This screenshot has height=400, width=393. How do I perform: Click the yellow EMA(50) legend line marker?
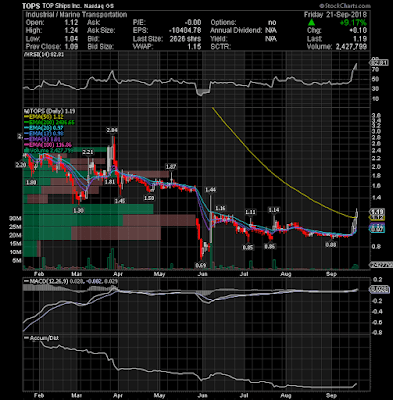(26, 117)
